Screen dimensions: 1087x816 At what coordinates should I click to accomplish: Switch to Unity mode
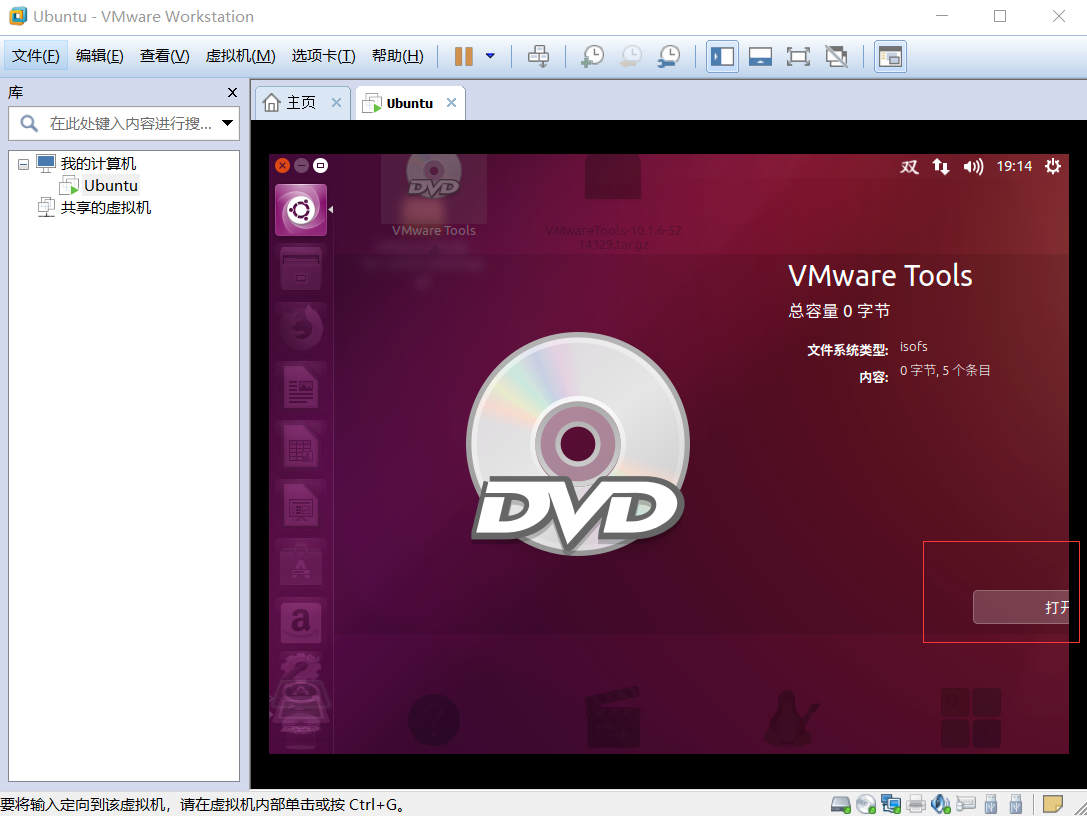(x=837, y=56)
